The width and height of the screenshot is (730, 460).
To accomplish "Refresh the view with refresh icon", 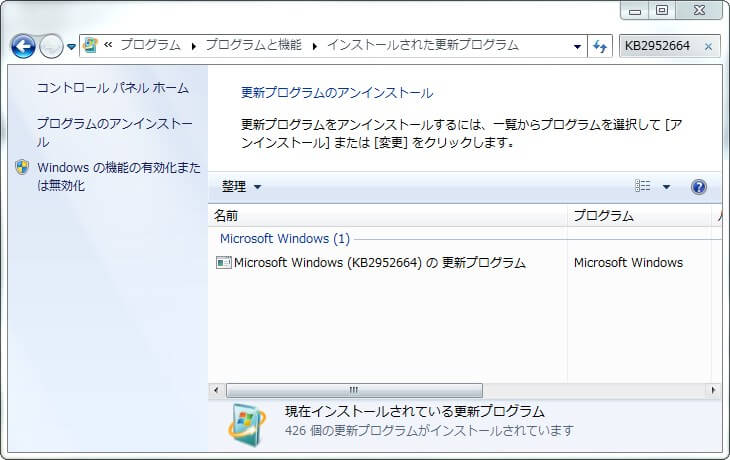I will (600, 46).
